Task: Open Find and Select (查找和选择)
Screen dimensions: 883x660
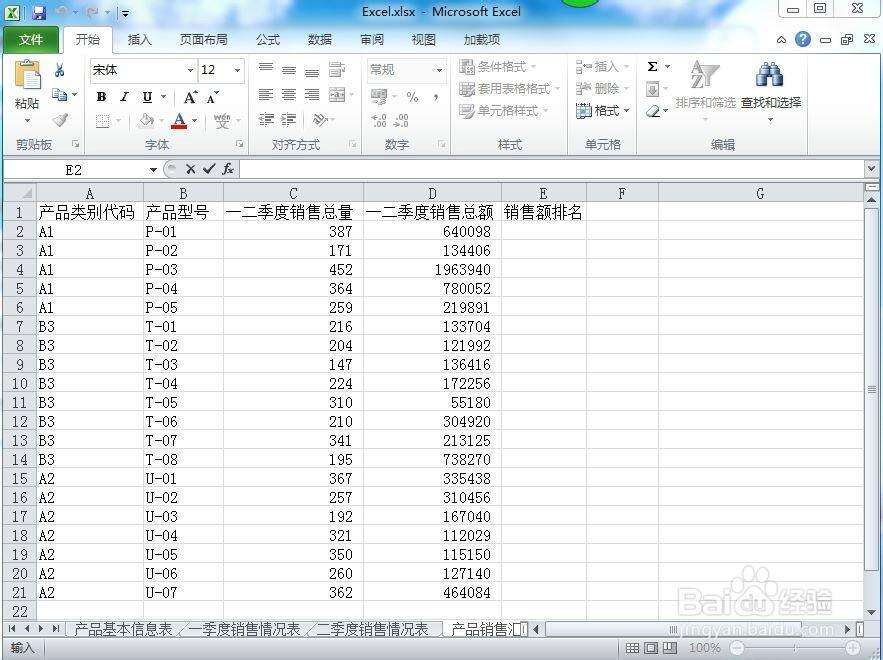Action: [770, 89]
